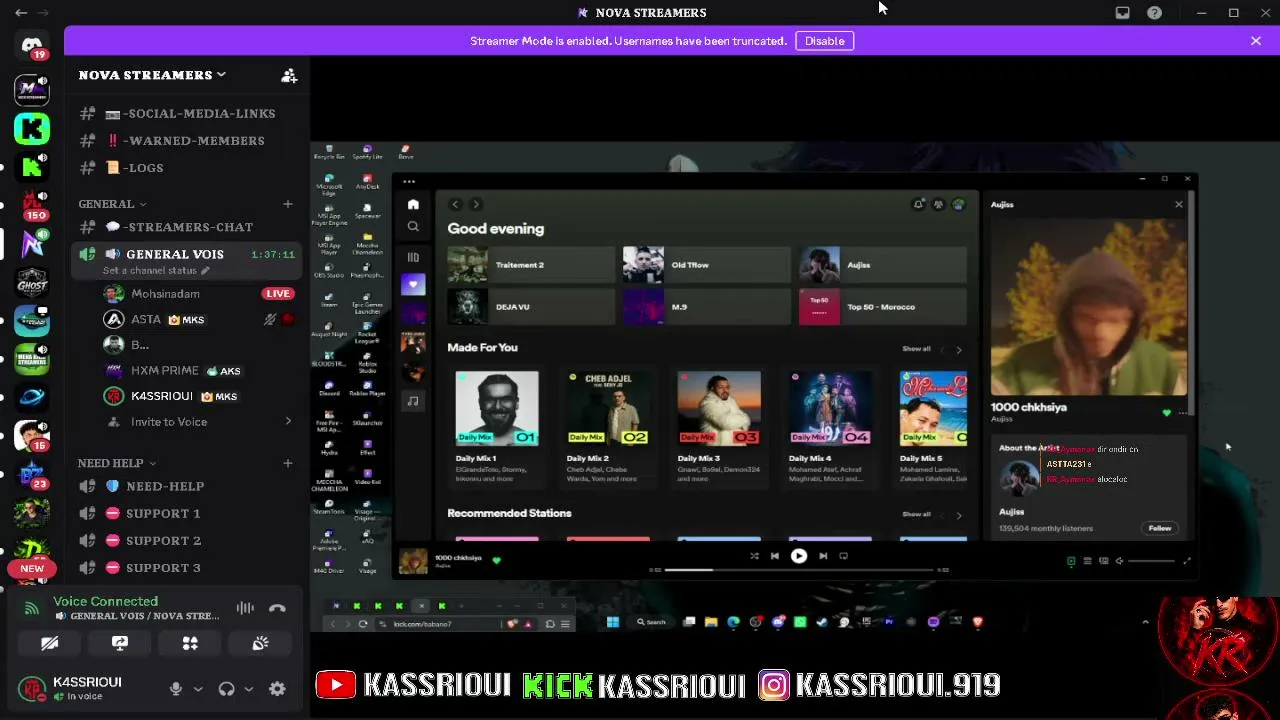Open the Nova Streamers server dropdown
Image resolution: width=1280 pixels, height=720 pixels.
[x=152, y=75]
